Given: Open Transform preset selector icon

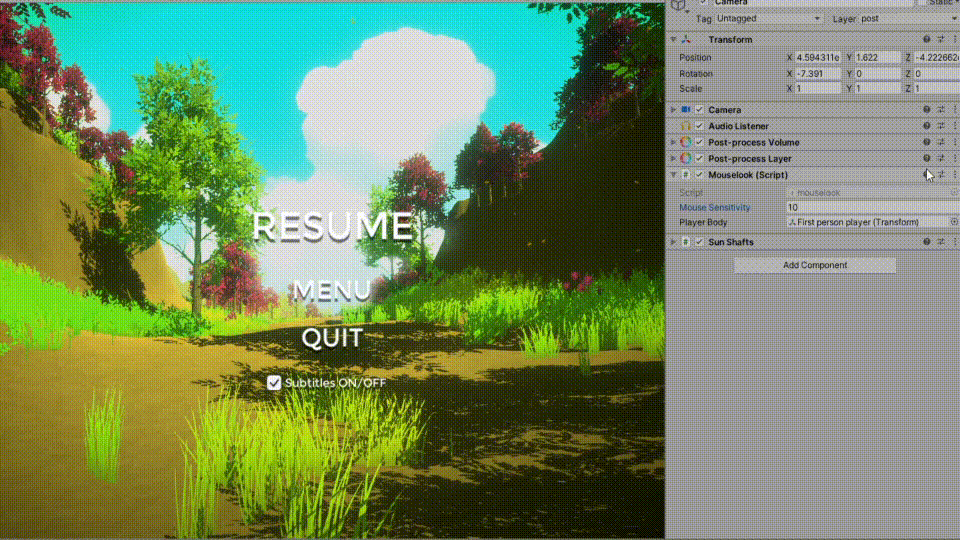Looking at the screenshot, I should [941, 39].
